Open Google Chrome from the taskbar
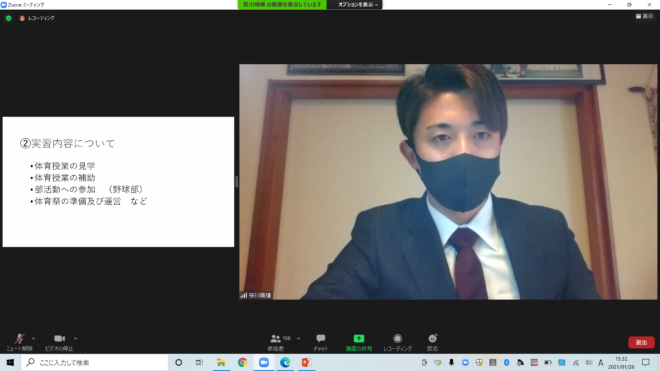660x371 pixels. click(x=242, y=362)
